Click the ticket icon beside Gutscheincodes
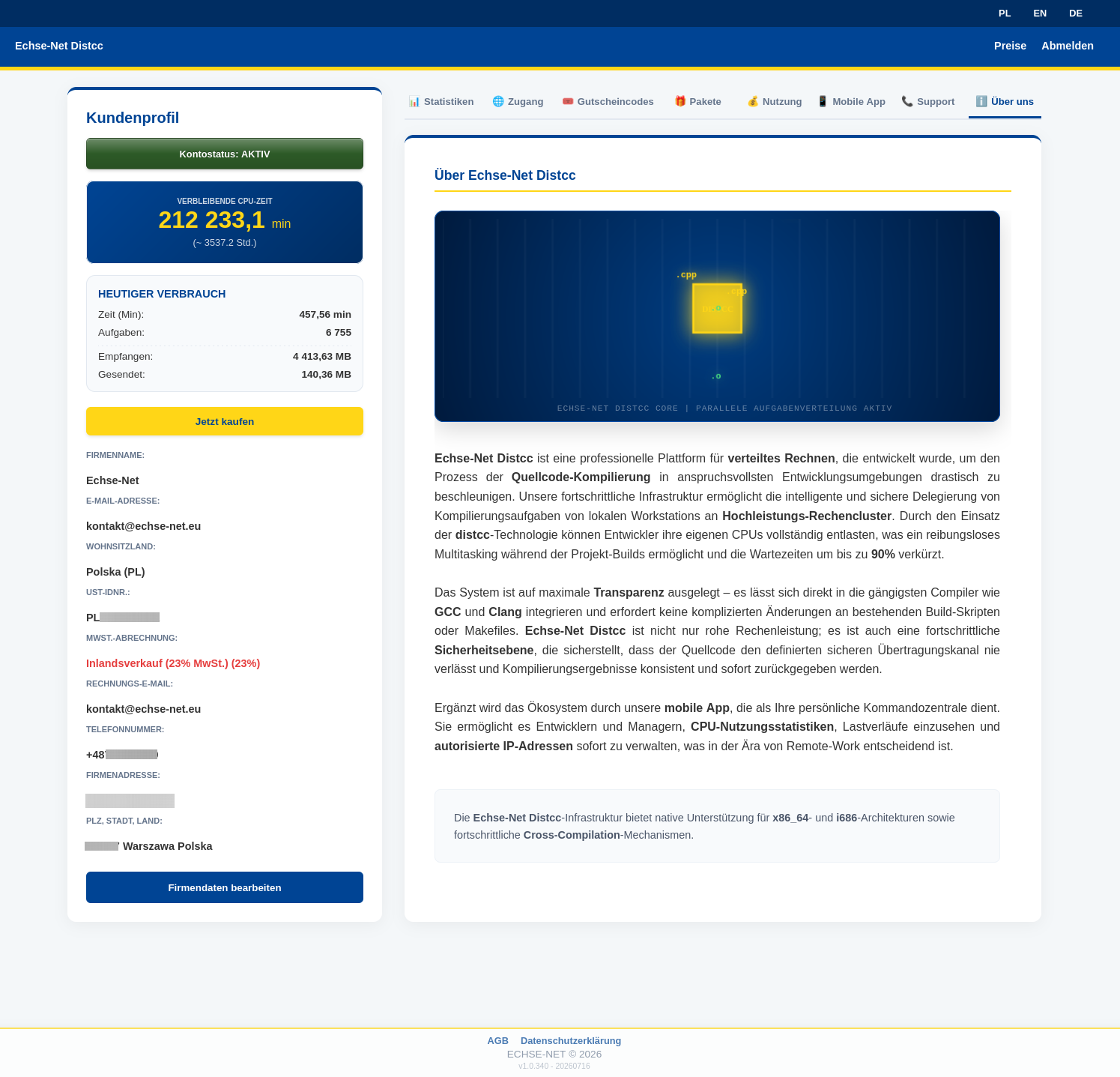The width and height of the screenshot is (1120, 1077). tap(568, 102)
